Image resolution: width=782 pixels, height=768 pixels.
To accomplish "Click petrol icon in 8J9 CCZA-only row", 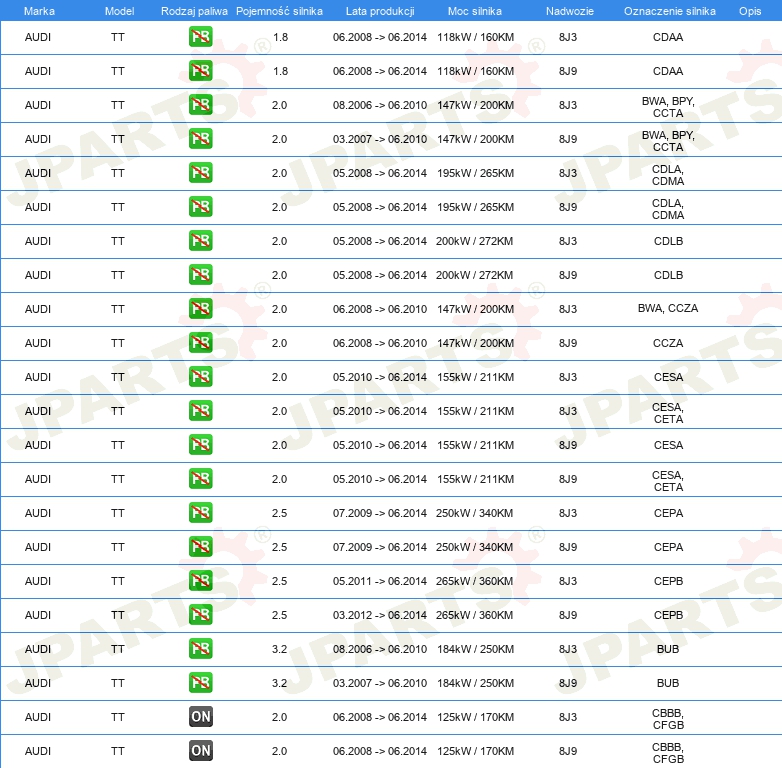I will (x=200, y=343).
